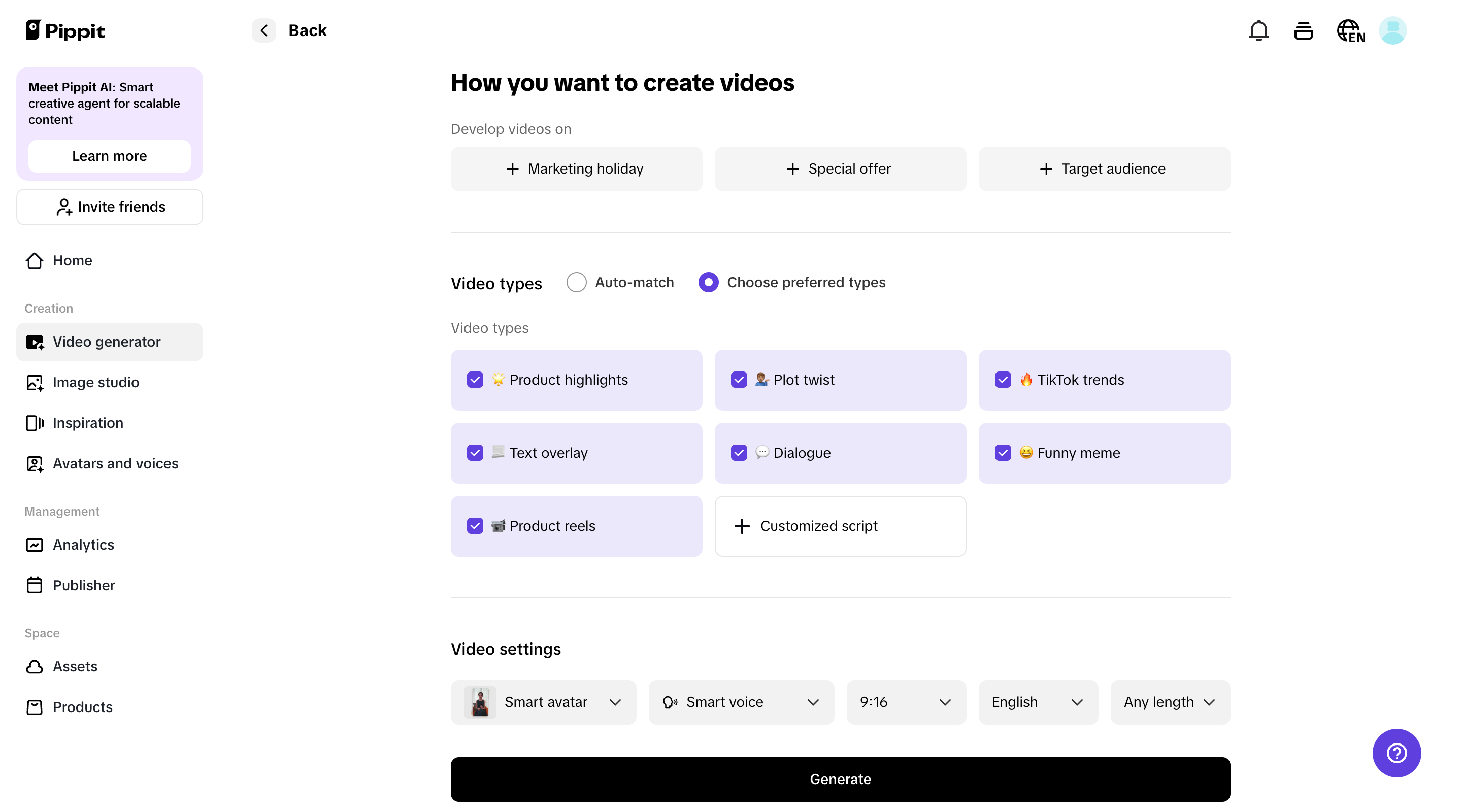Open the Inspiration panel
The image size is (1461, 812).
tap(88, 422)
